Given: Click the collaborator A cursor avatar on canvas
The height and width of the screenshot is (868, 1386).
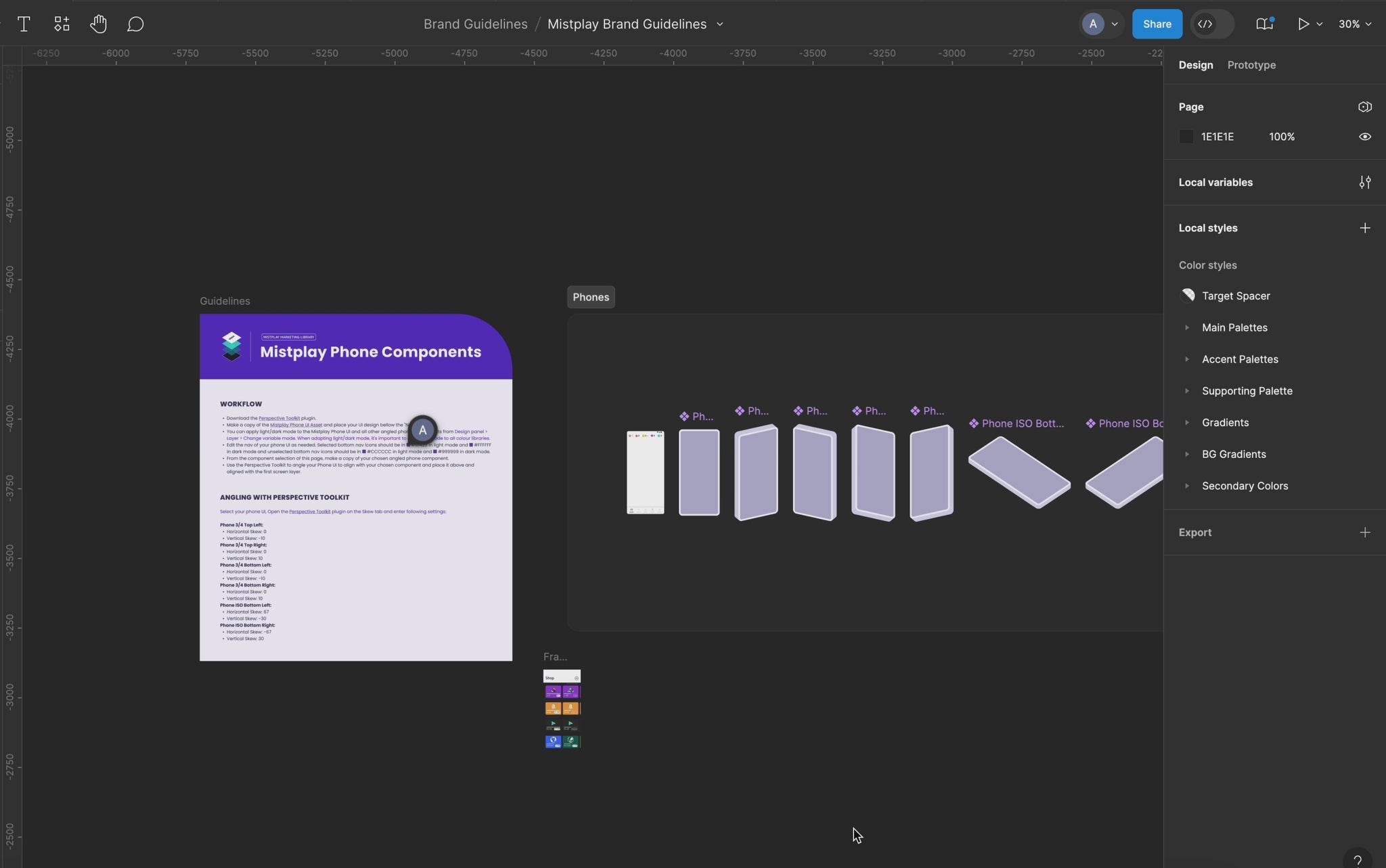Looking at the screenshot, I should pos(422,430).
